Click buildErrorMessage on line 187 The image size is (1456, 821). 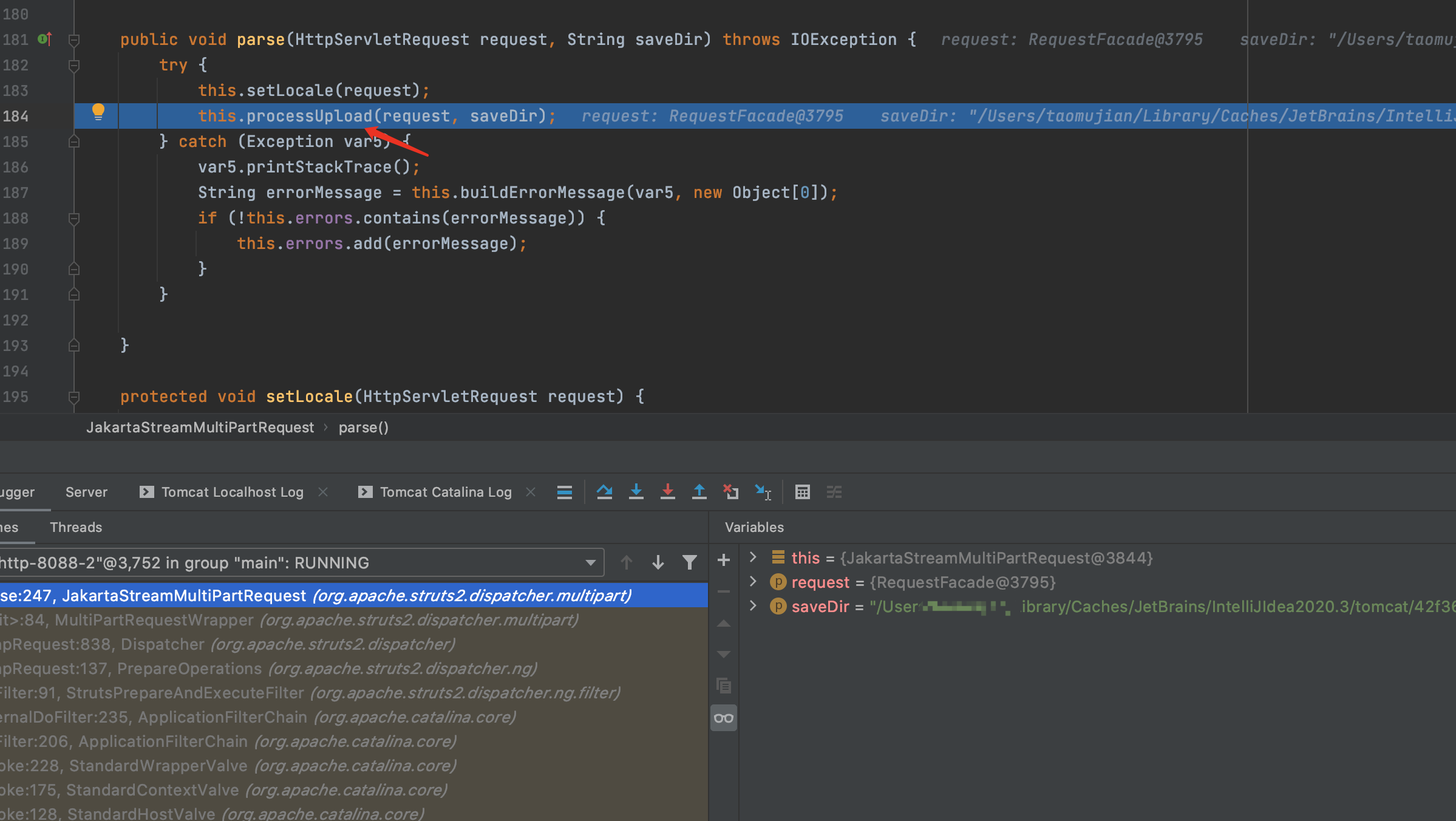click(x=542, y=192)
